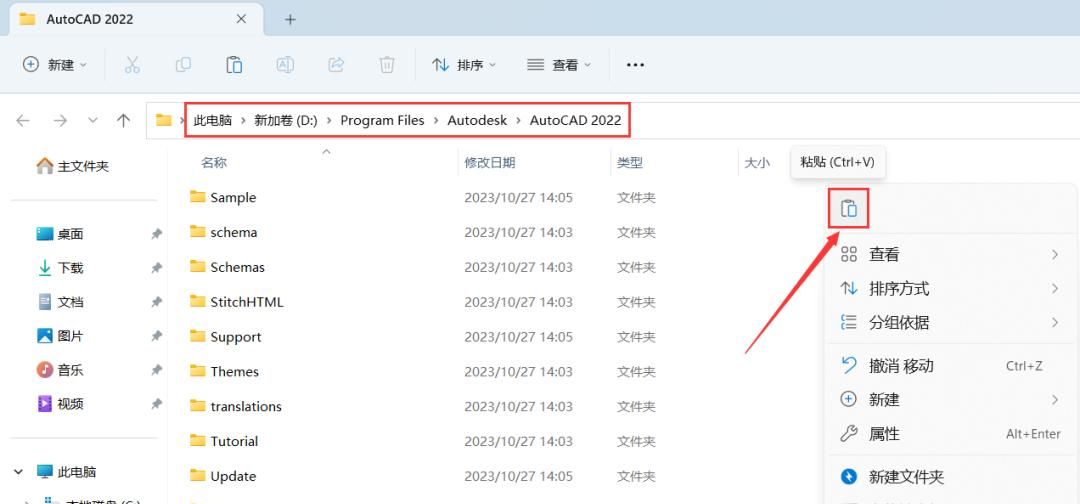The height and width of the screenshot is (504, 1080).
Task: Choose 属性 in context menu
Action: [953, 434]
